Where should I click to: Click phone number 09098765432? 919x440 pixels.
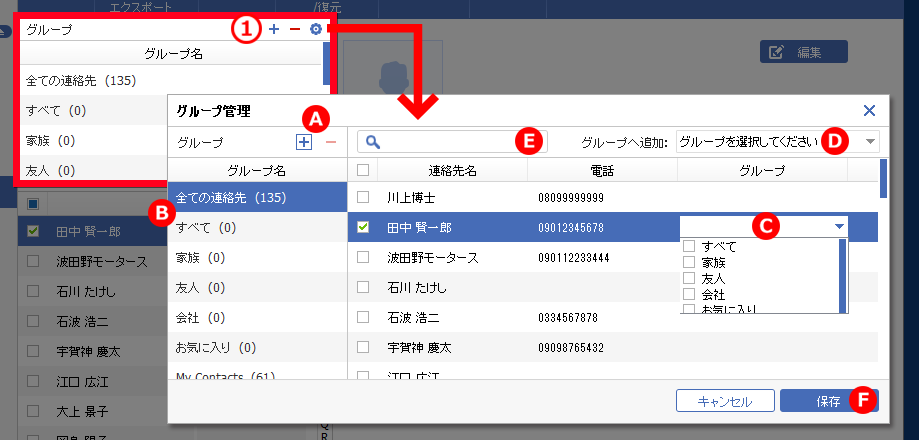point(571,348)
